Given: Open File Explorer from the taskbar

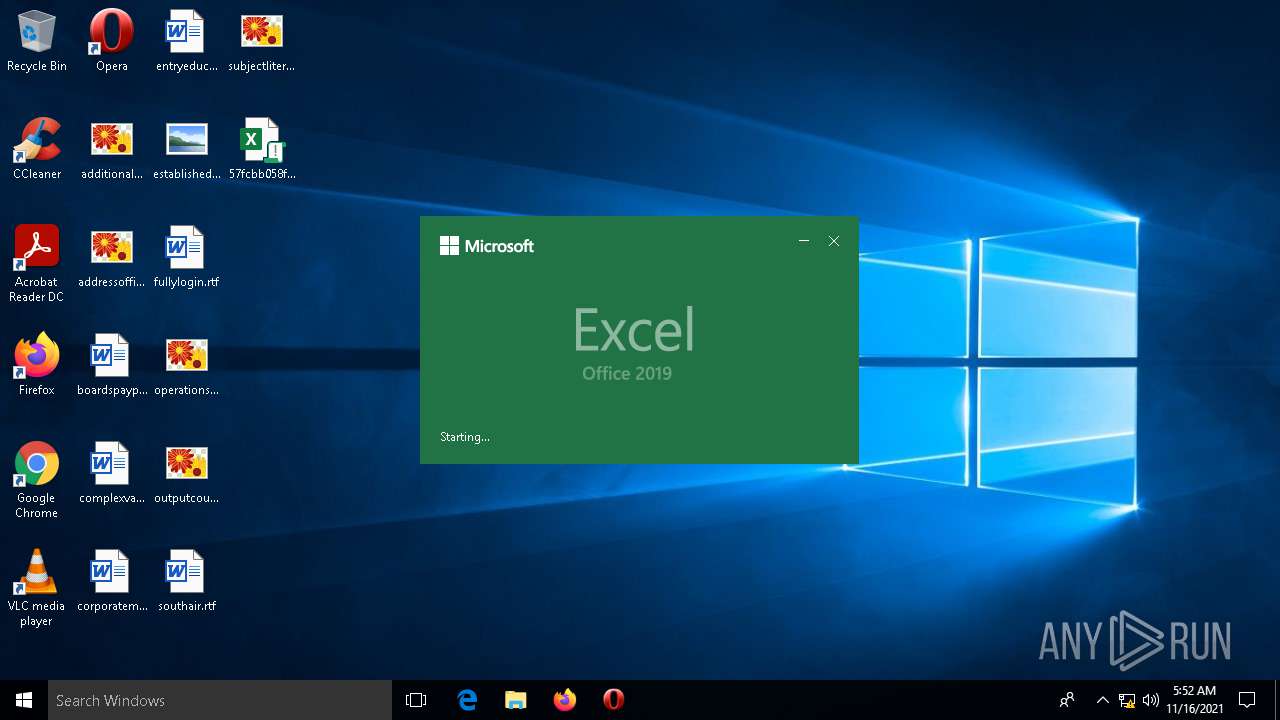Looking at the screenshot, I should click(x=516, y=700).
